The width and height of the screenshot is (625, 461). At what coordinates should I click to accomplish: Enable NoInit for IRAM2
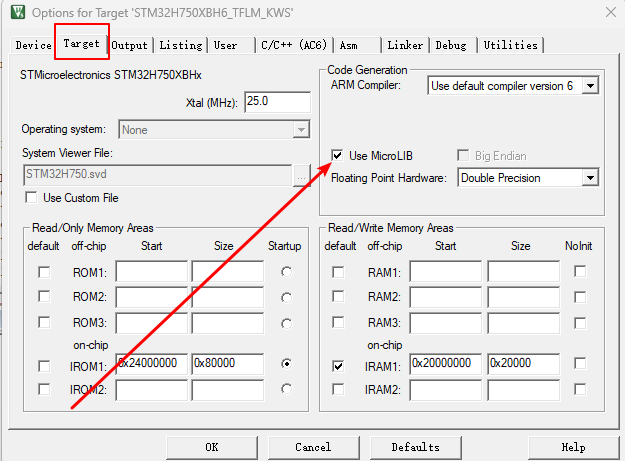point(580,389)
